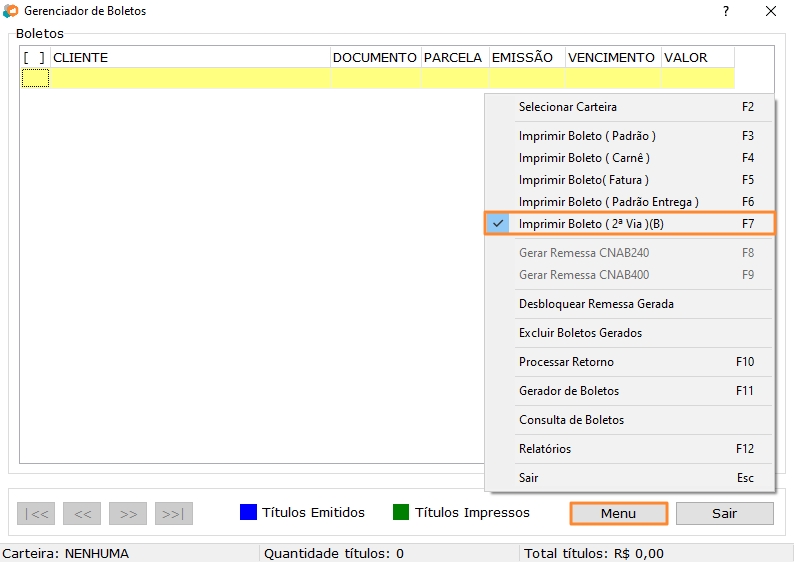Choose Desbloquear Remessa Gerada
Screen dimensions: 794x562
tap(629, 304)
